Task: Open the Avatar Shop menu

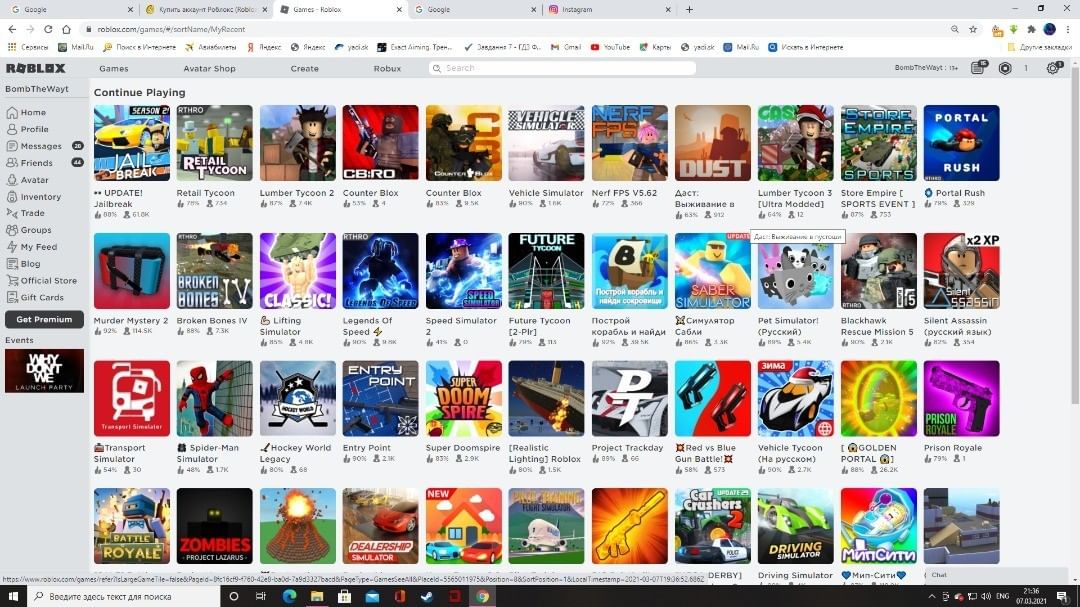Action: [209, 68]
